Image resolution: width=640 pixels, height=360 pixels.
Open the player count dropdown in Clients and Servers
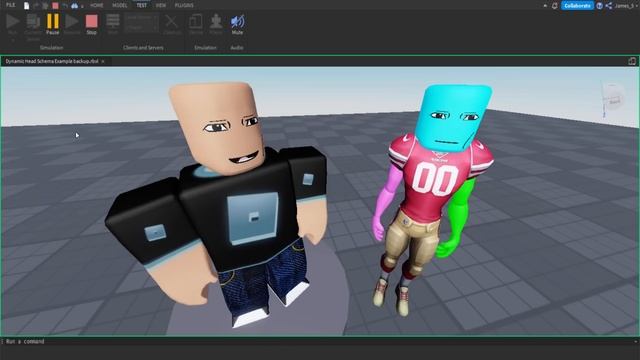tap(141, 27)
